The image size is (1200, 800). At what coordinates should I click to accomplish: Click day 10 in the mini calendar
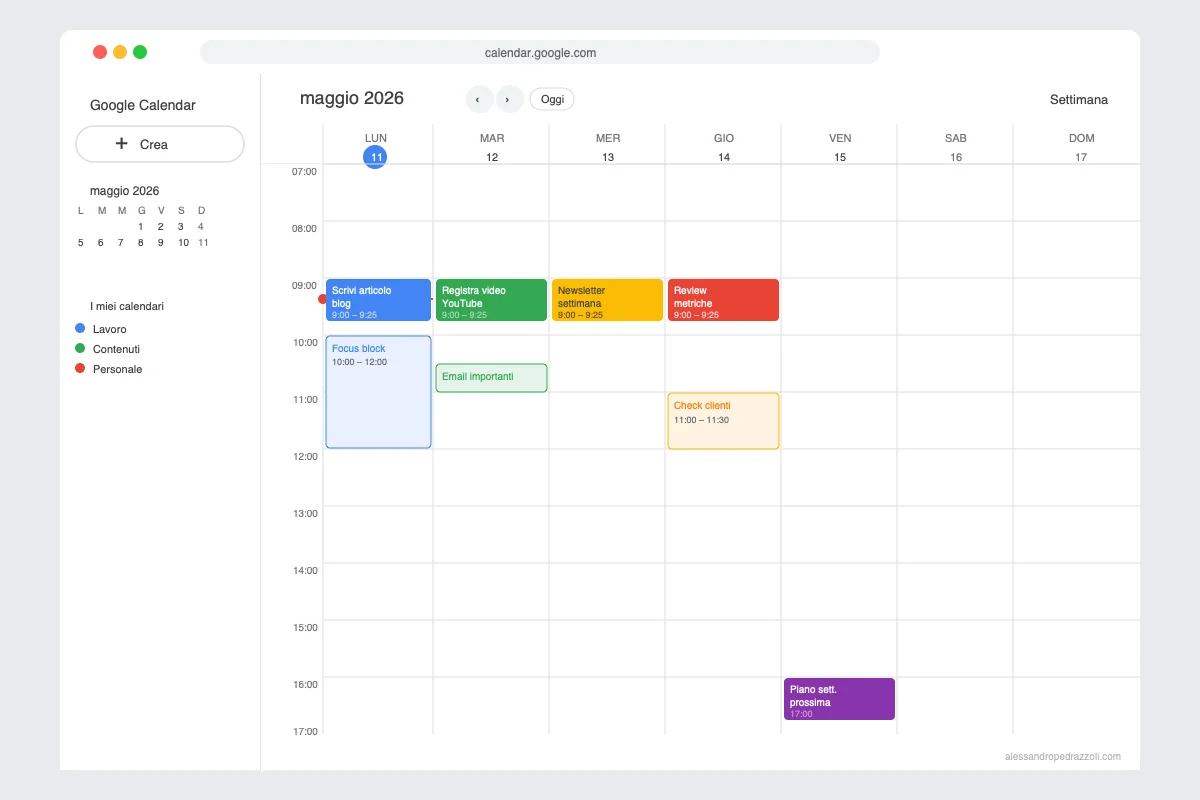point(183,242)
